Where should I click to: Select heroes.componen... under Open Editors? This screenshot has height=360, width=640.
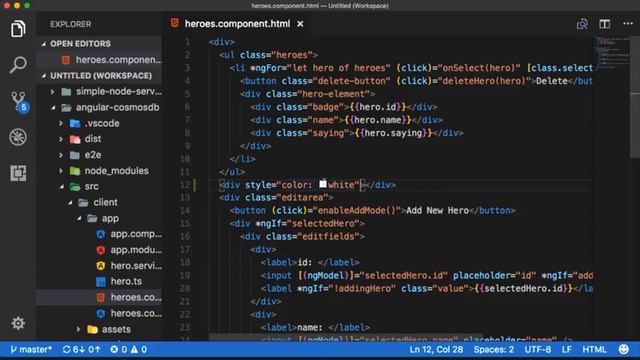[x=100, y=60]
